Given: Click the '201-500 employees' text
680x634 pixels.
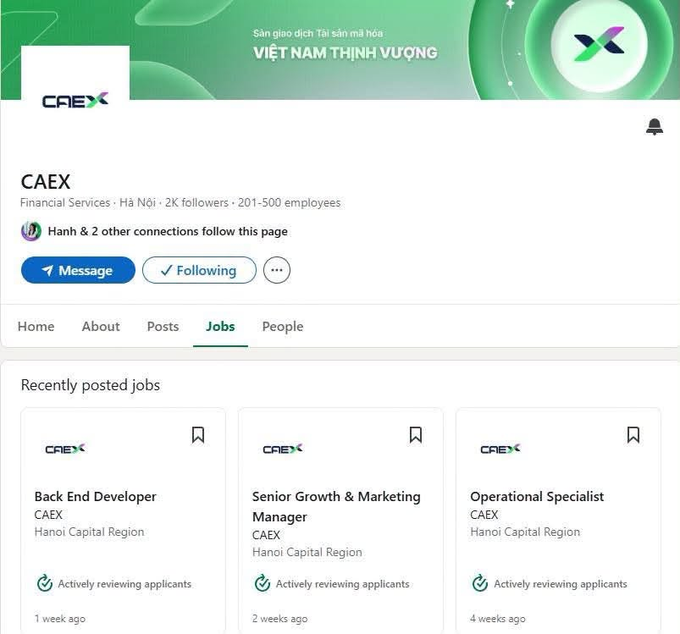Looking at the screenshot, I should pyautogui.click(x=289, y=203).
